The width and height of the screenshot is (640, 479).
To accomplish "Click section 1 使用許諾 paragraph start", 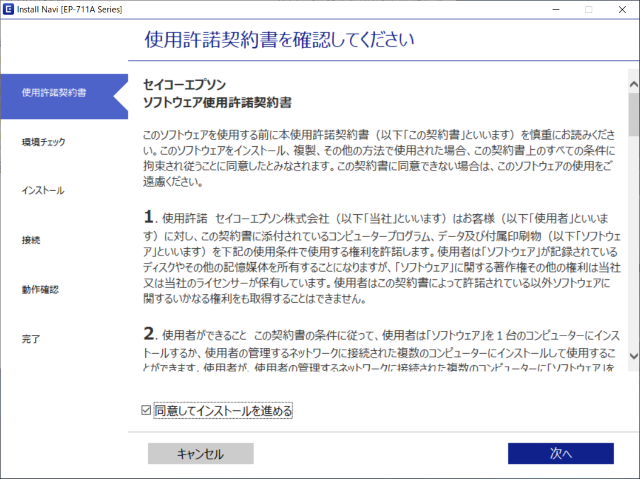I will 176,217.
